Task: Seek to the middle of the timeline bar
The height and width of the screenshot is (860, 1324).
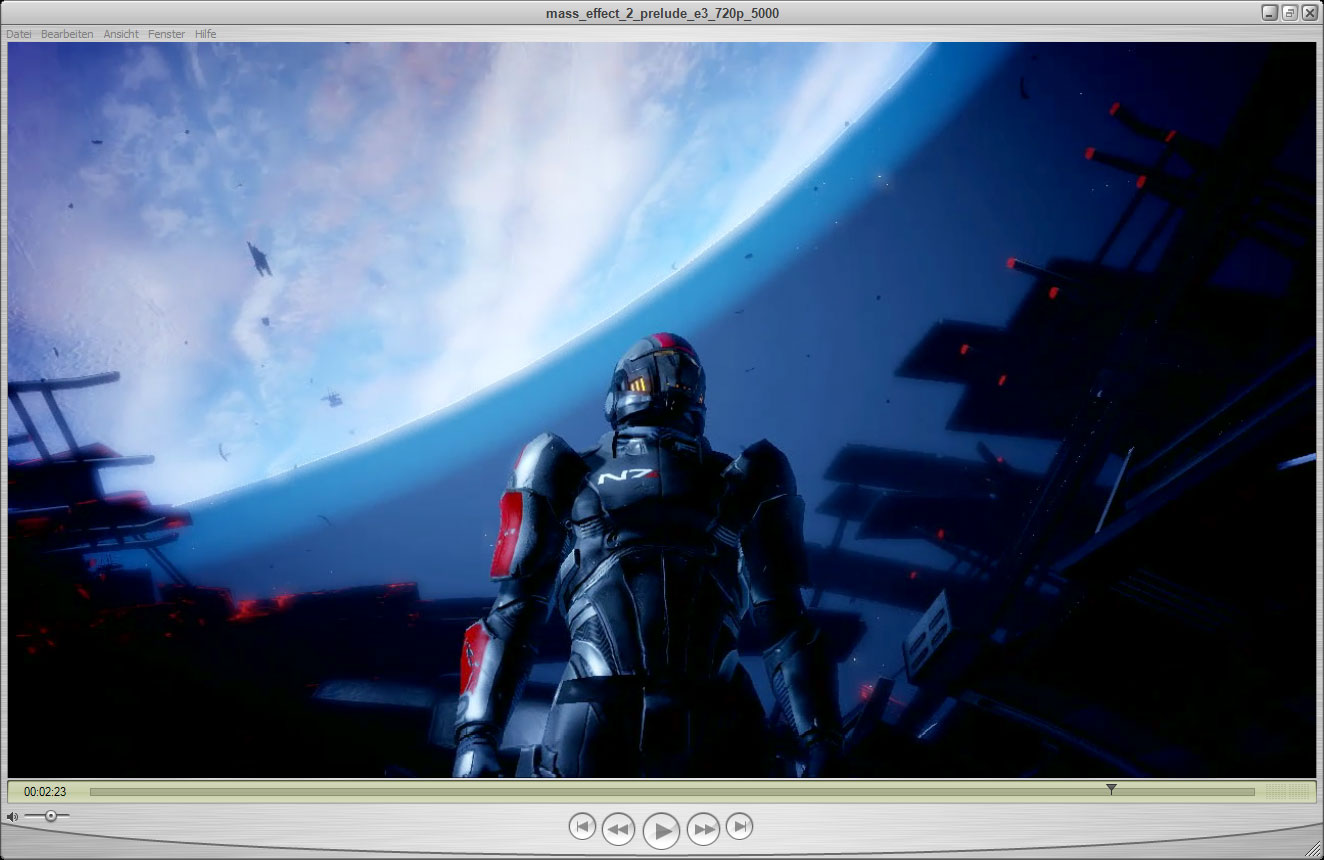Action: point(672,792)
